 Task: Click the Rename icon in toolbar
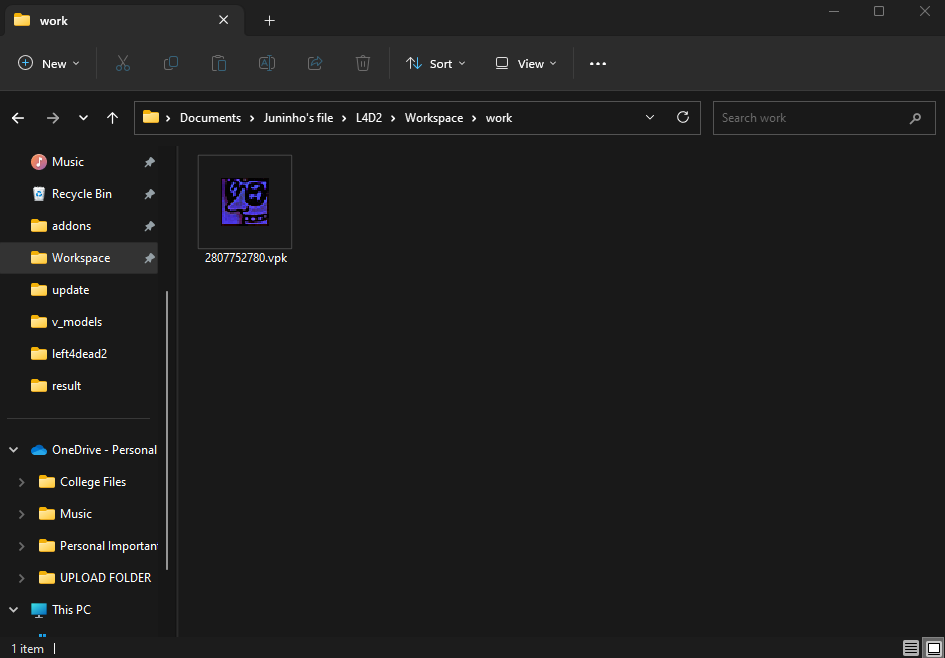pos(267,63)
